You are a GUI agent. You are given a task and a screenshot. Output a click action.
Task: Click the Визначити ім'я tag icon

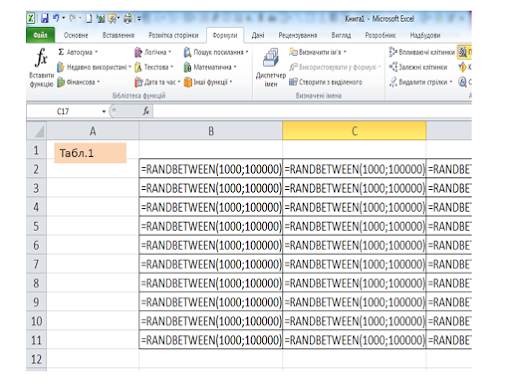coord(293,52)
